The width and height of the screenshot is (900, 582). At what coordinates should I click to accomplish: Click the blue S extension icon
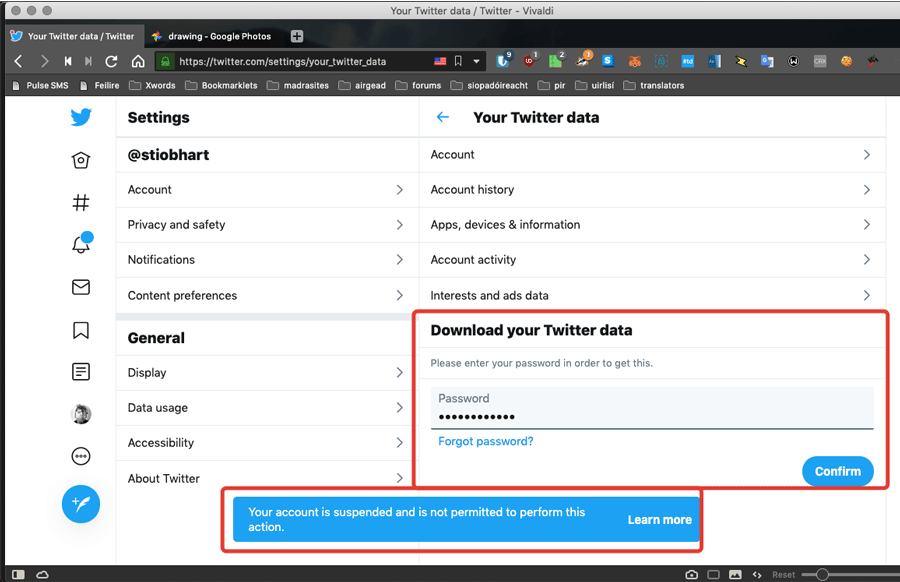pos(608,61)
